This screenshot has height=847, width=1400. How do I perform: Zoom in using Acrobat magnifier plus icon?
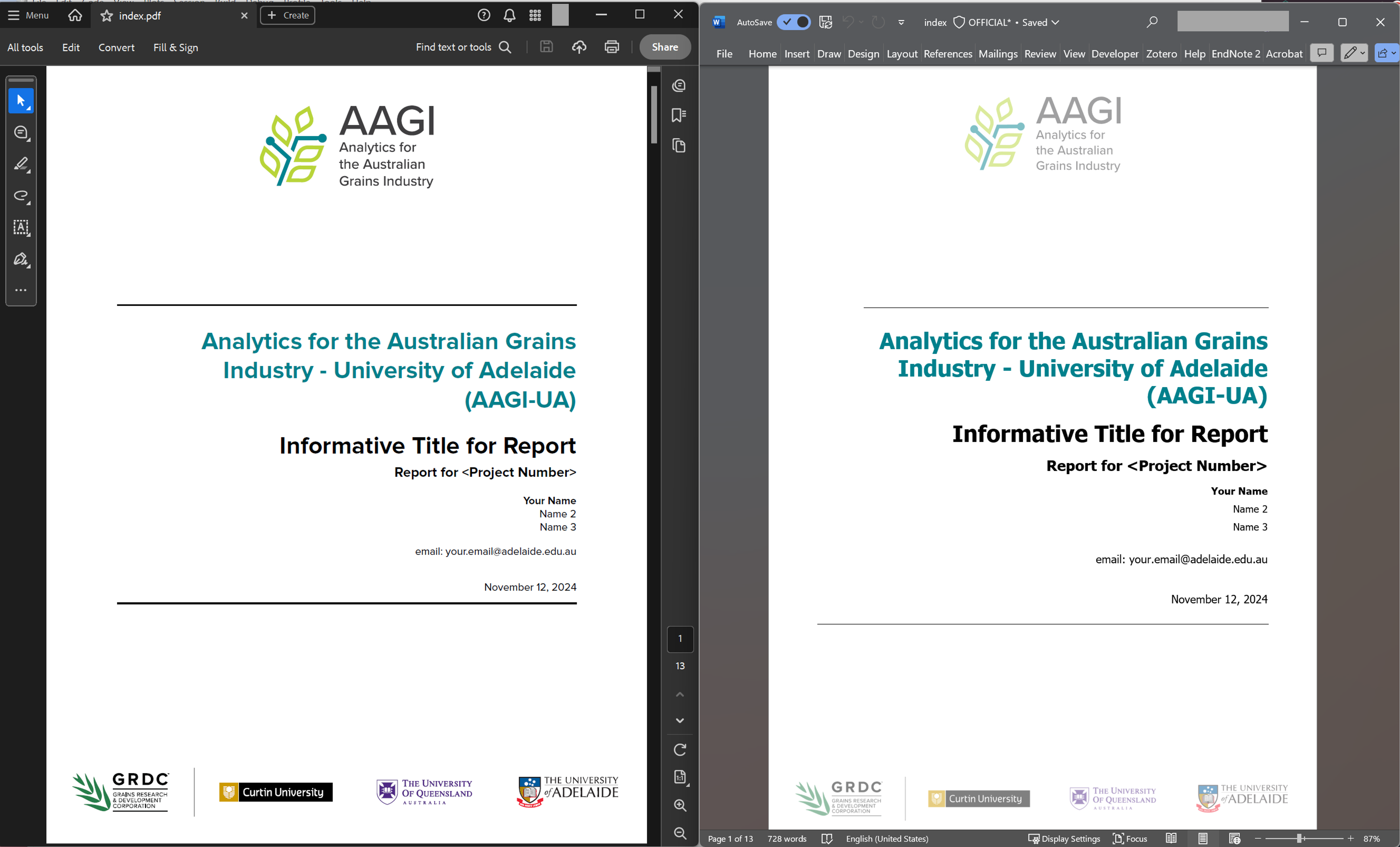(679, 805)
